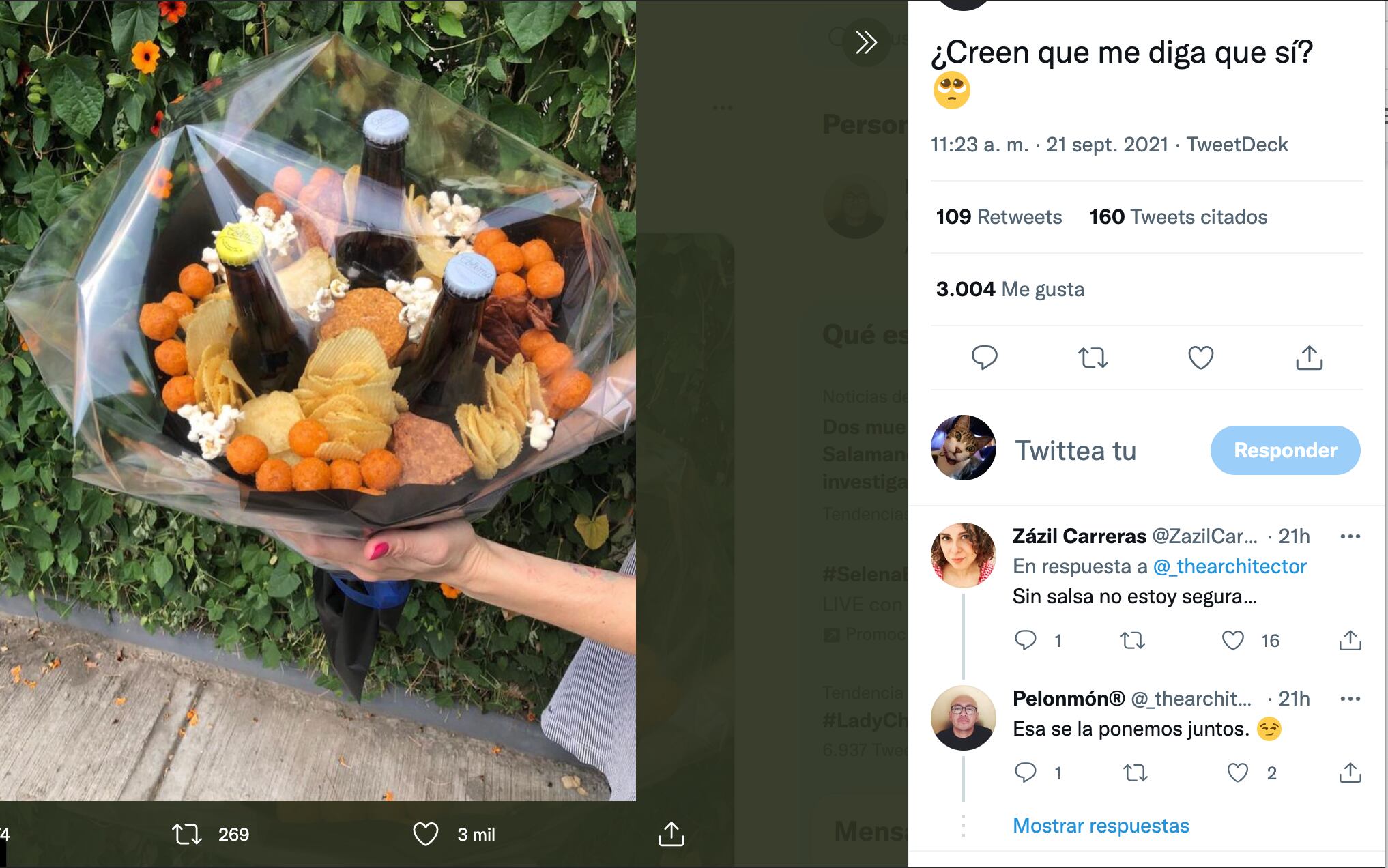Screen dimensions: 1388x868
Task: View the 109 Retweets list
Action: (998, 217)
